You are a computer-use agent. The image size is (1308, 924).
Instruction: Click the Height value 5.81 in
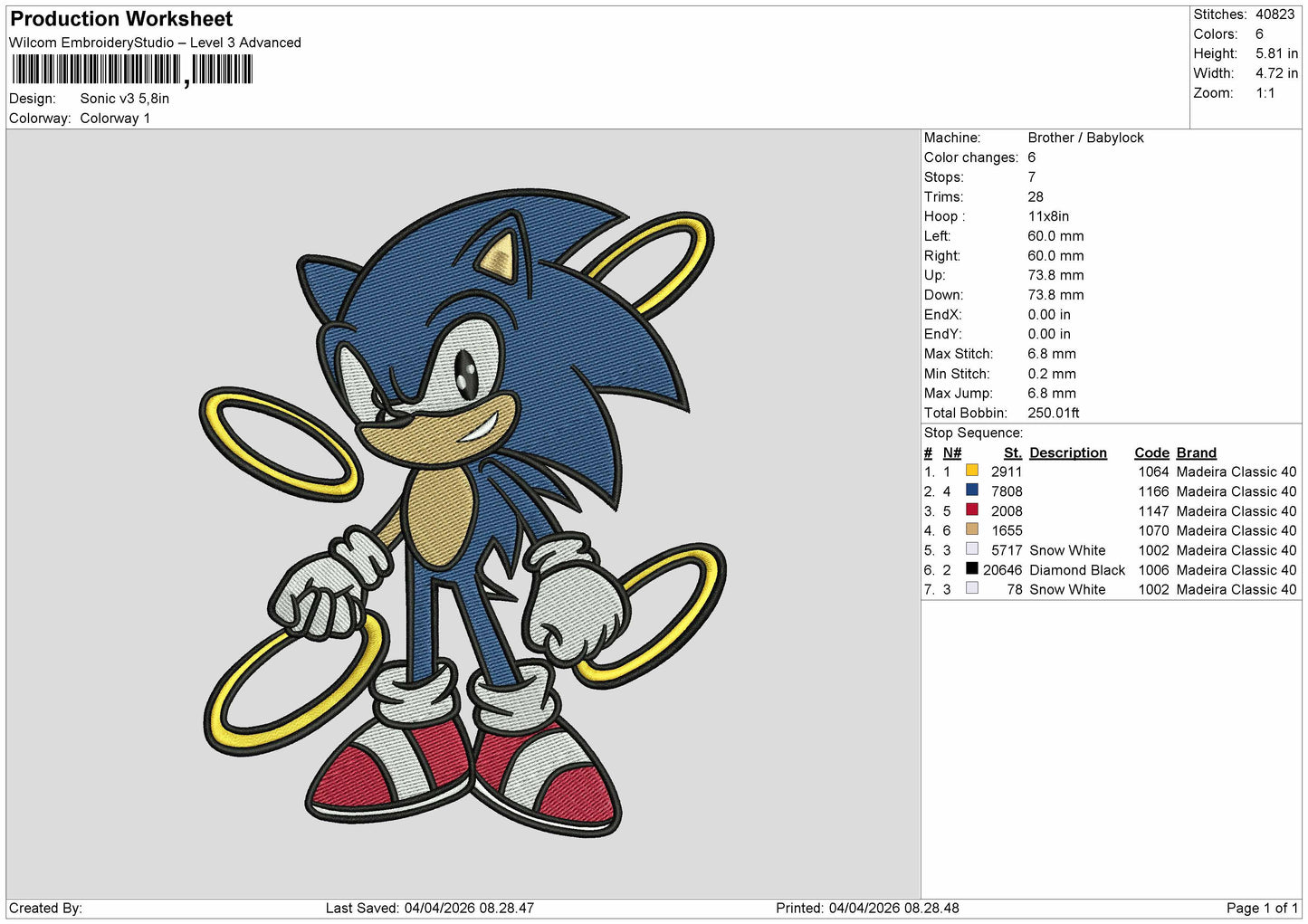point(1276,53)
